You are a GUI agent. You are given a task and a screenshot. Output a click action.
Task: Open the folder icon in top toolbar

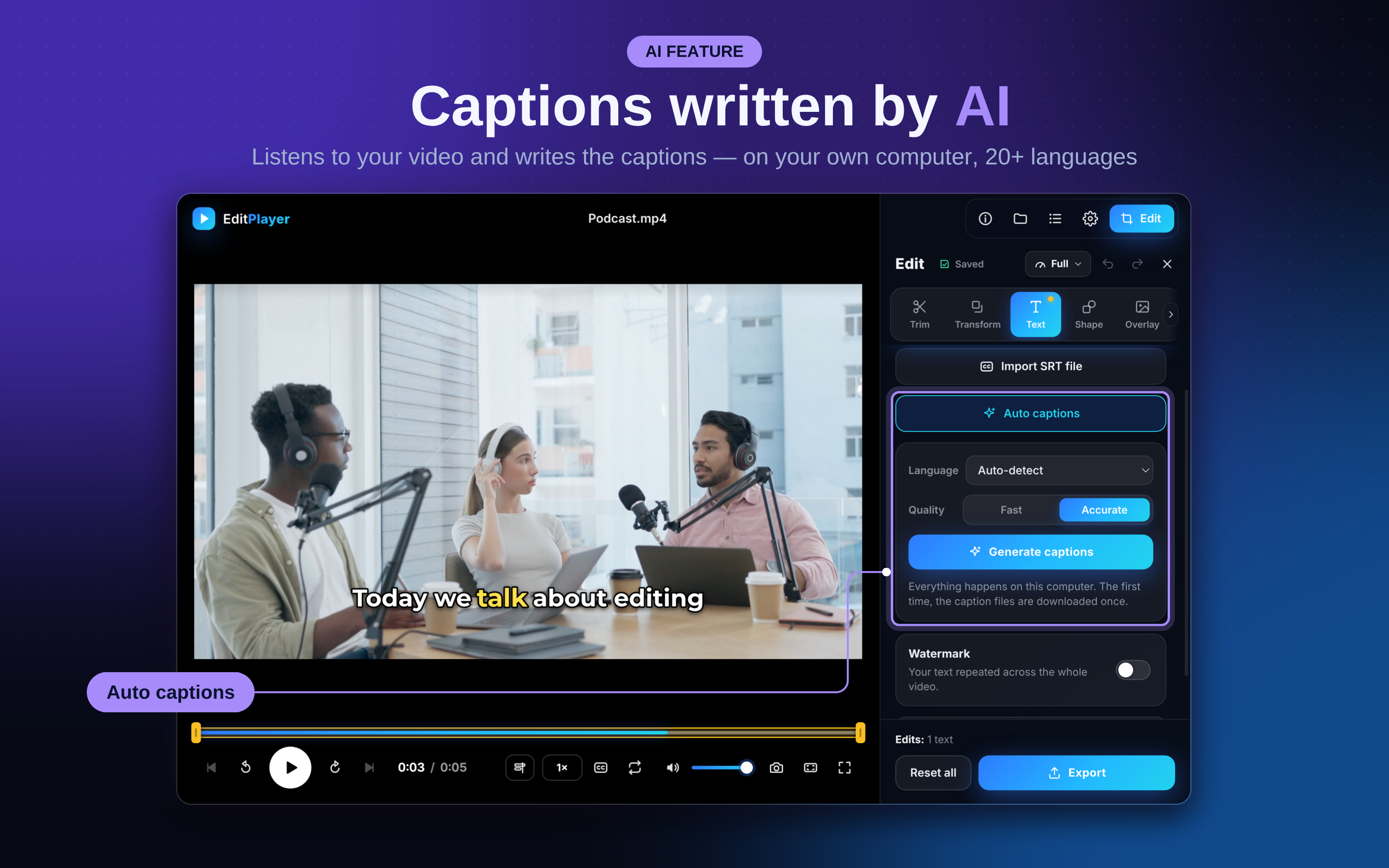[1020, 219]
